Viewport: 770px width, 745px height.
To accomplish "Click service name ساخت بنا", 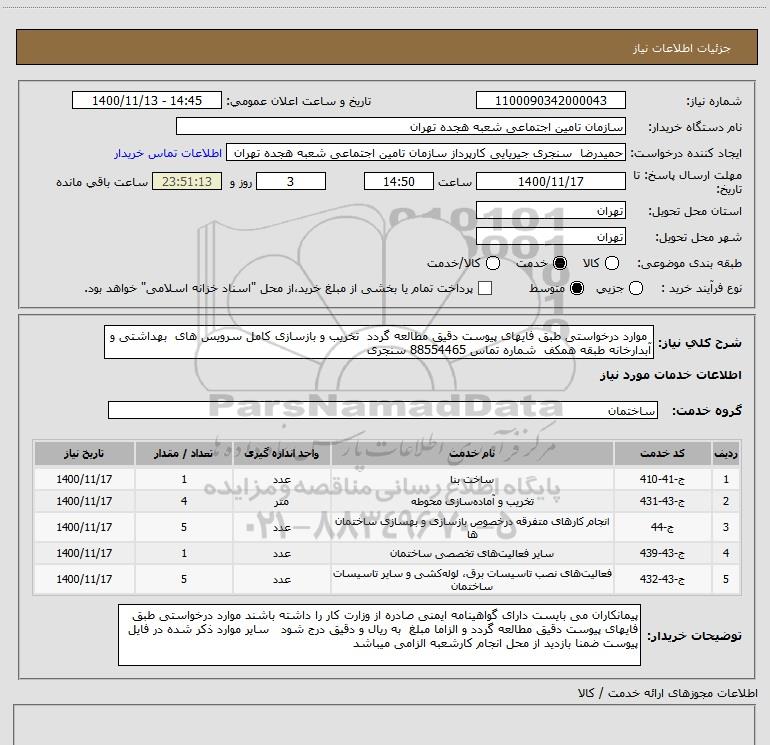I will (472, 479).
